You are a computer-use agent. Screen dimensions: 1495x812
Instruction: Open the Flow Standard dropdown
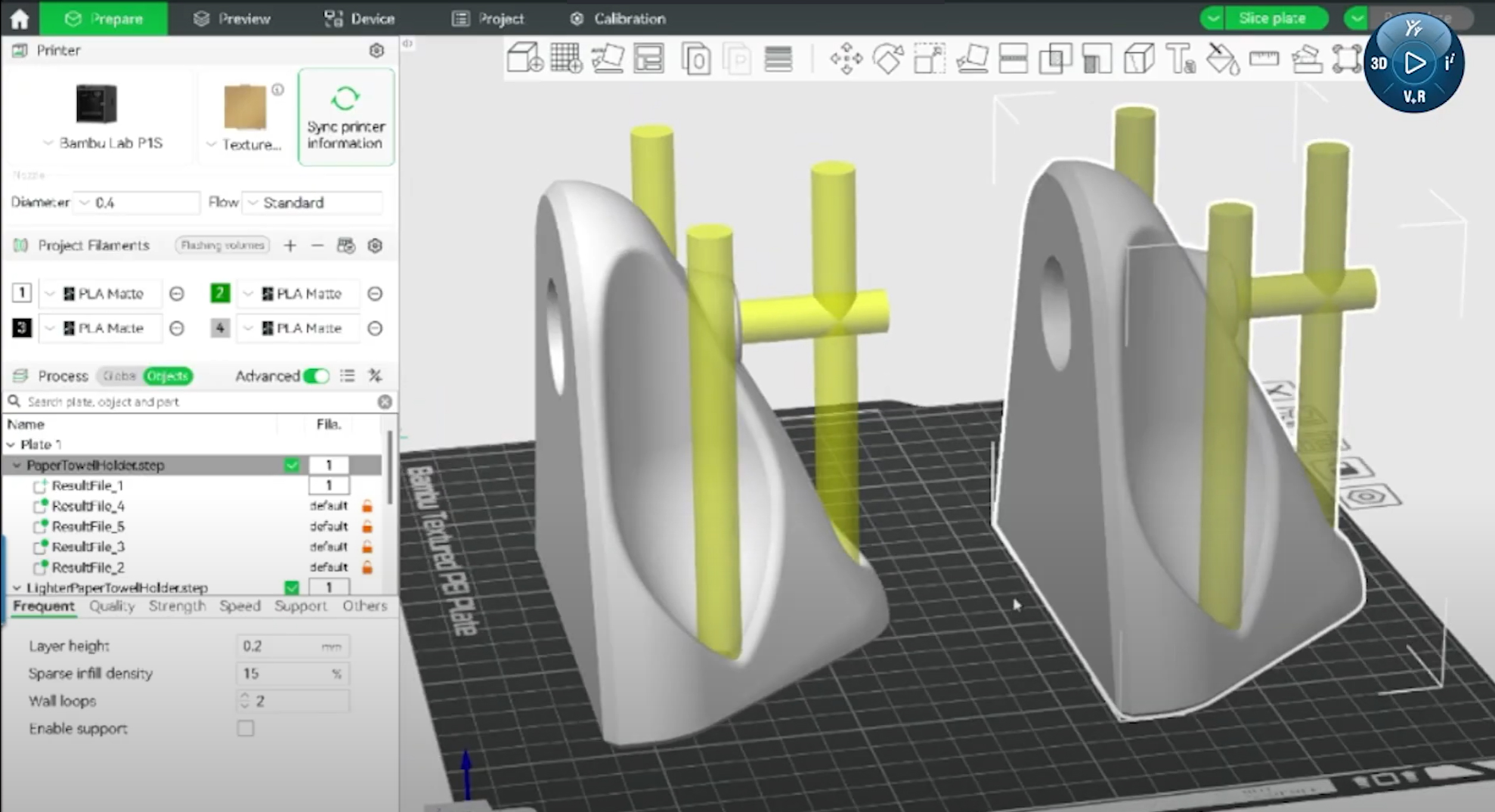(x=312, y=203)
